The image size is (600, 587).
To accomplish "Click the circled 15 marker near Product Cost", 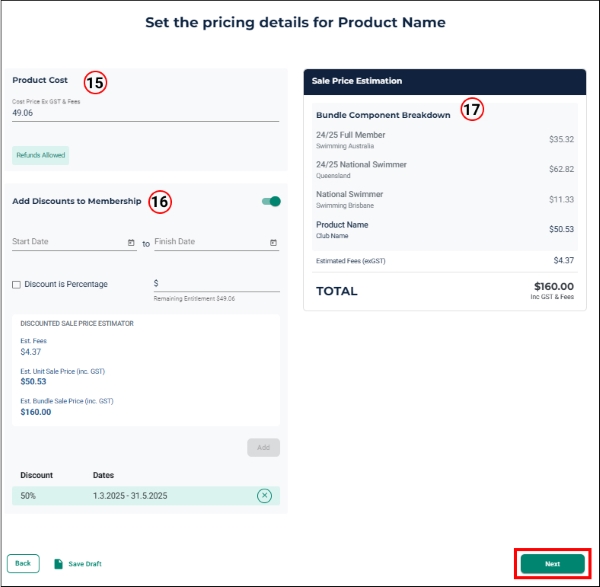I will (95, 83).
